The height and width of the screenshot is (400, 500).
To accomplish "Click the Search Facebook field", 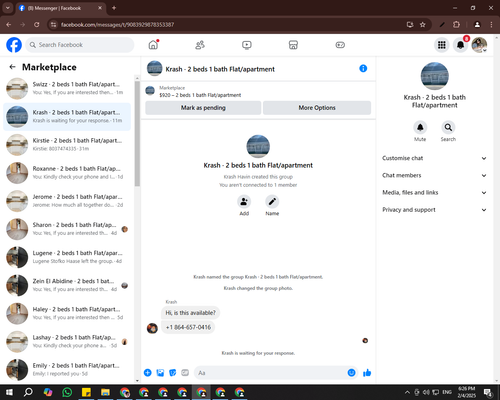I will (x=80, y=45).
